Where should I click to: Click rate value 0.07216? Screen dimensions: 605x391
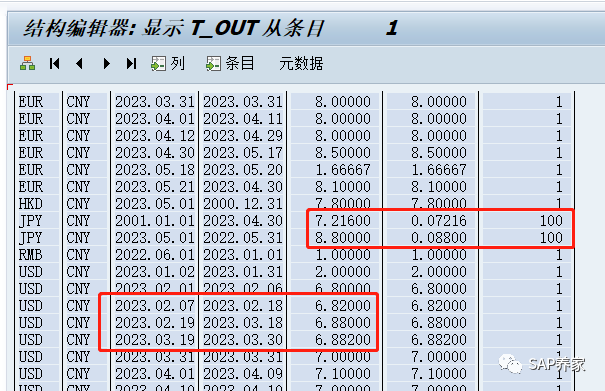[439, 221]
